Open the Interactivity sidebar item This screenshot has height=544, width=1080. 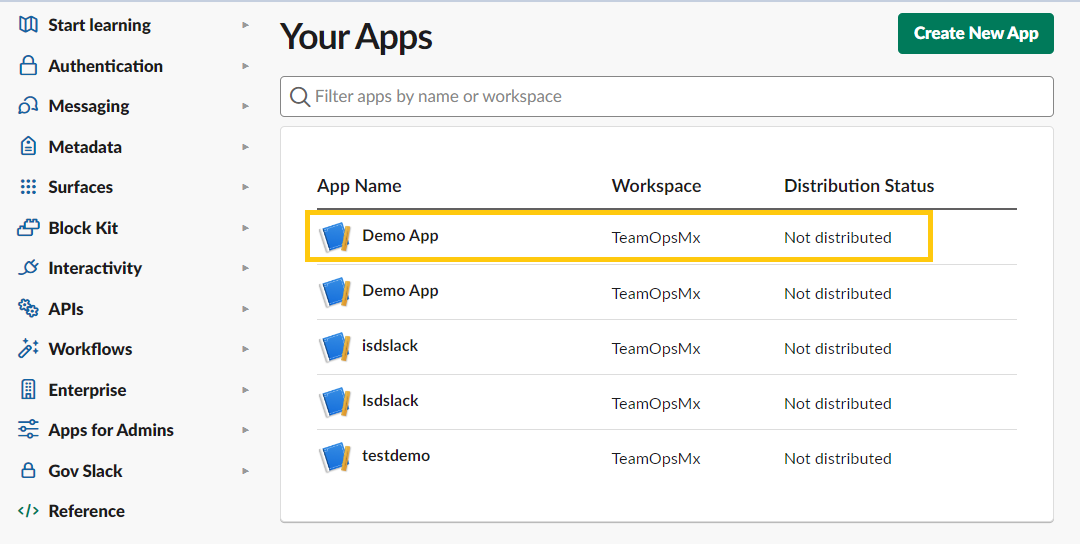click(x=95, y=268)
